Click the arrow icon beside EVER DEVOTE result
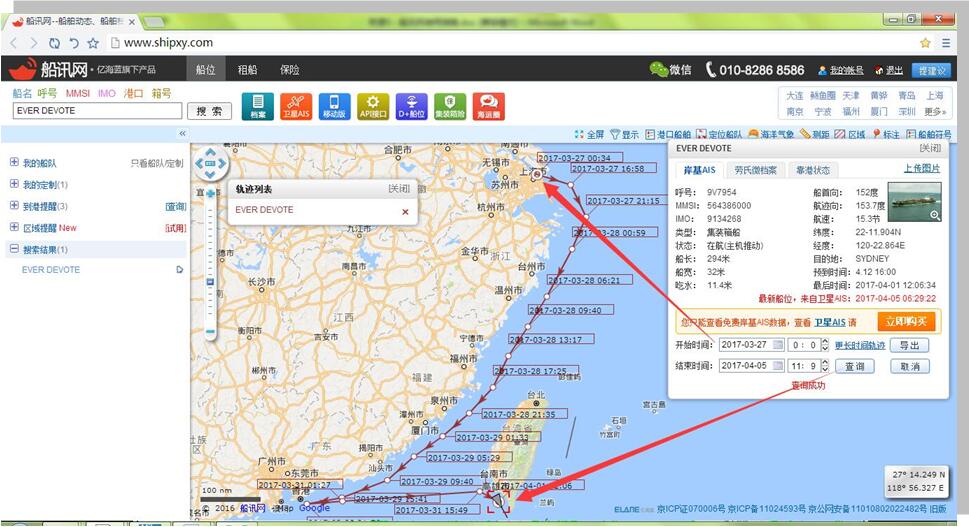Image resolution: width=969 pixels, height=527 pixels. tap(180, 269)
